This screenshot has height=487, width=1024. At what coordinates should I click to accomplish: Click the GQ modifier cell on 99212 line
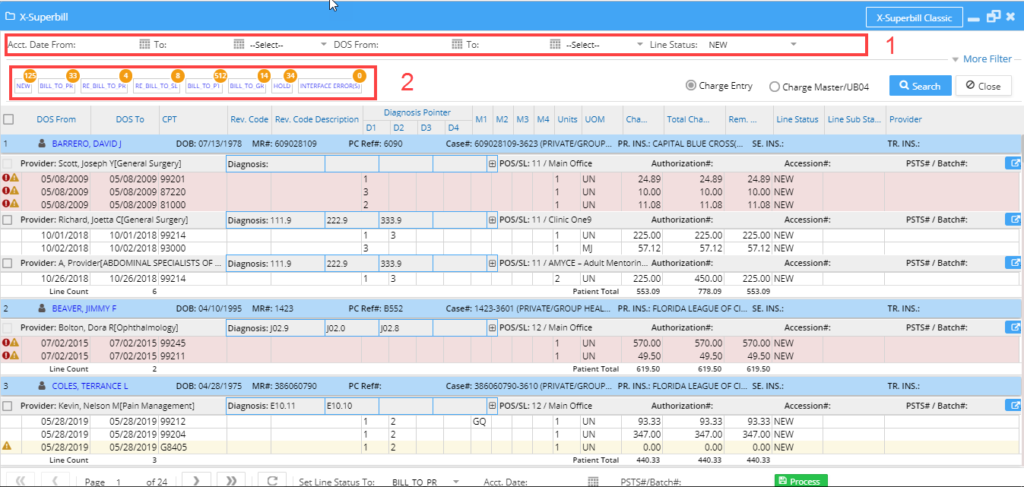[481, 420]
